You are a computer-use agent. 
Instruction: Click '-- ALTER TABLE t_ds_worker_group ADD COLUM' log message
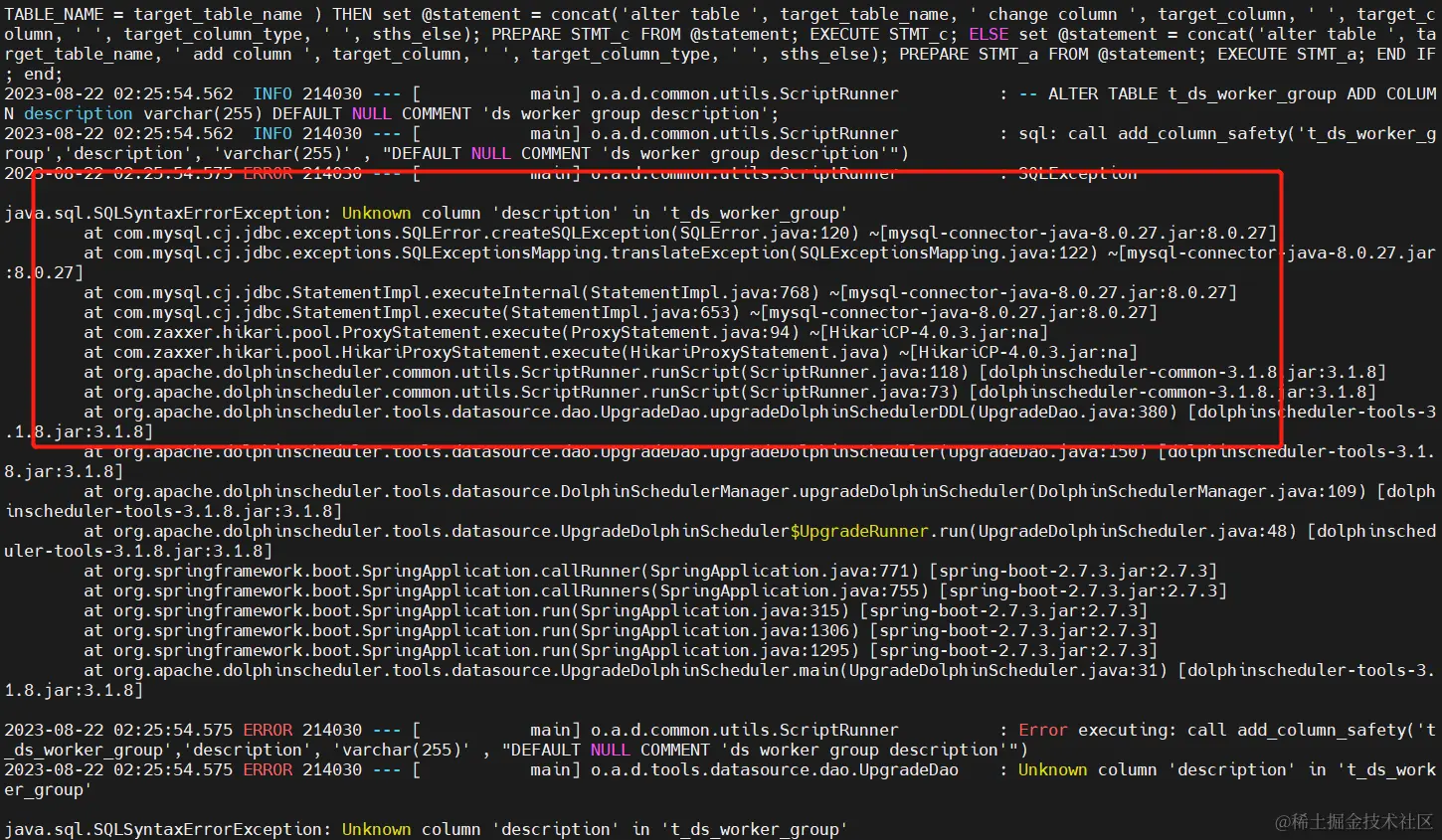pyautogui.click(x=1228, y=93)
